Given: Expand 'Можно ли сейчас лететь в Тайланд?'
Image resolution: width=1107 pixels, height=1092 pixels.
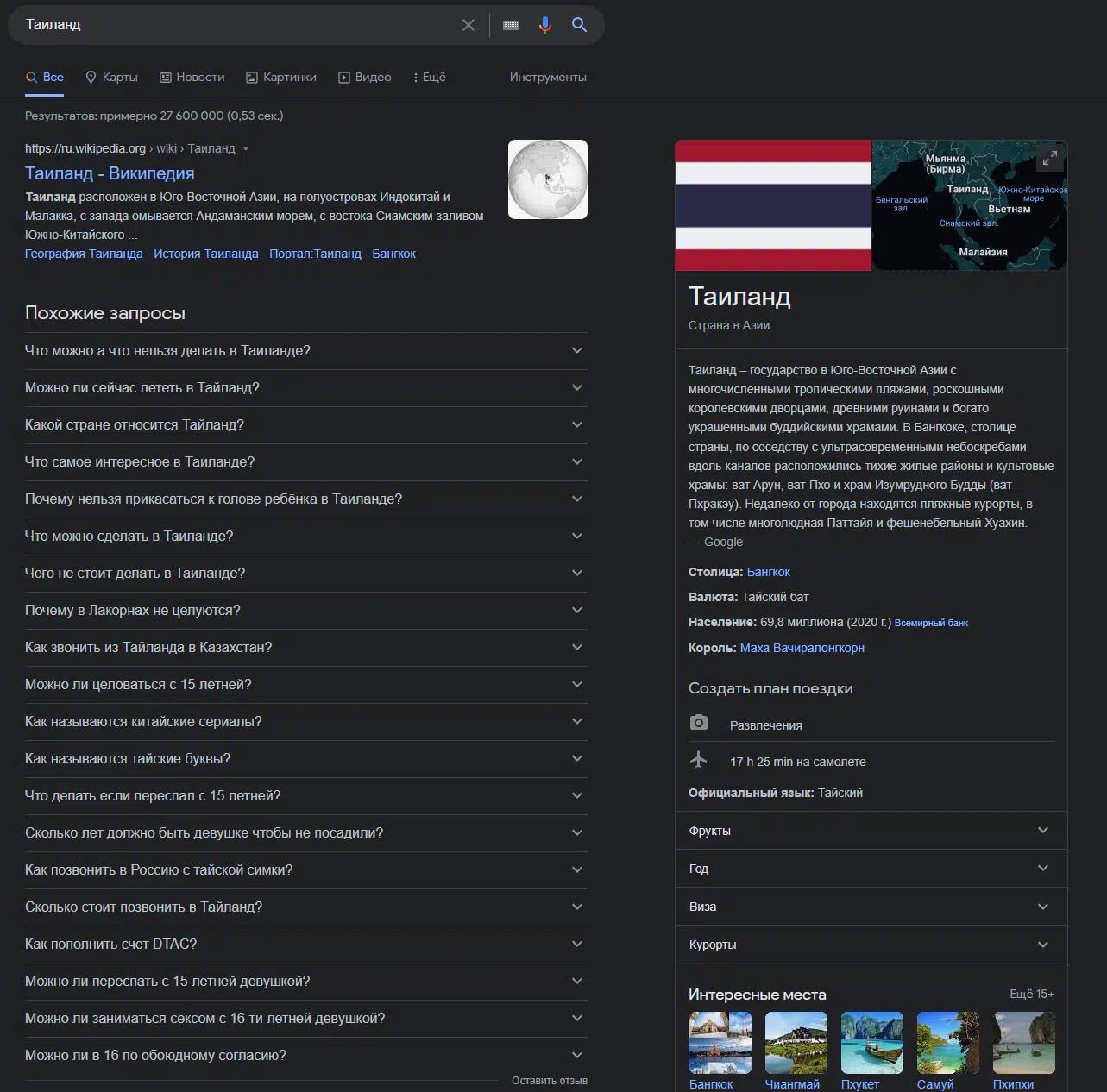Looking at the screenshot, I should click(306, 388).
